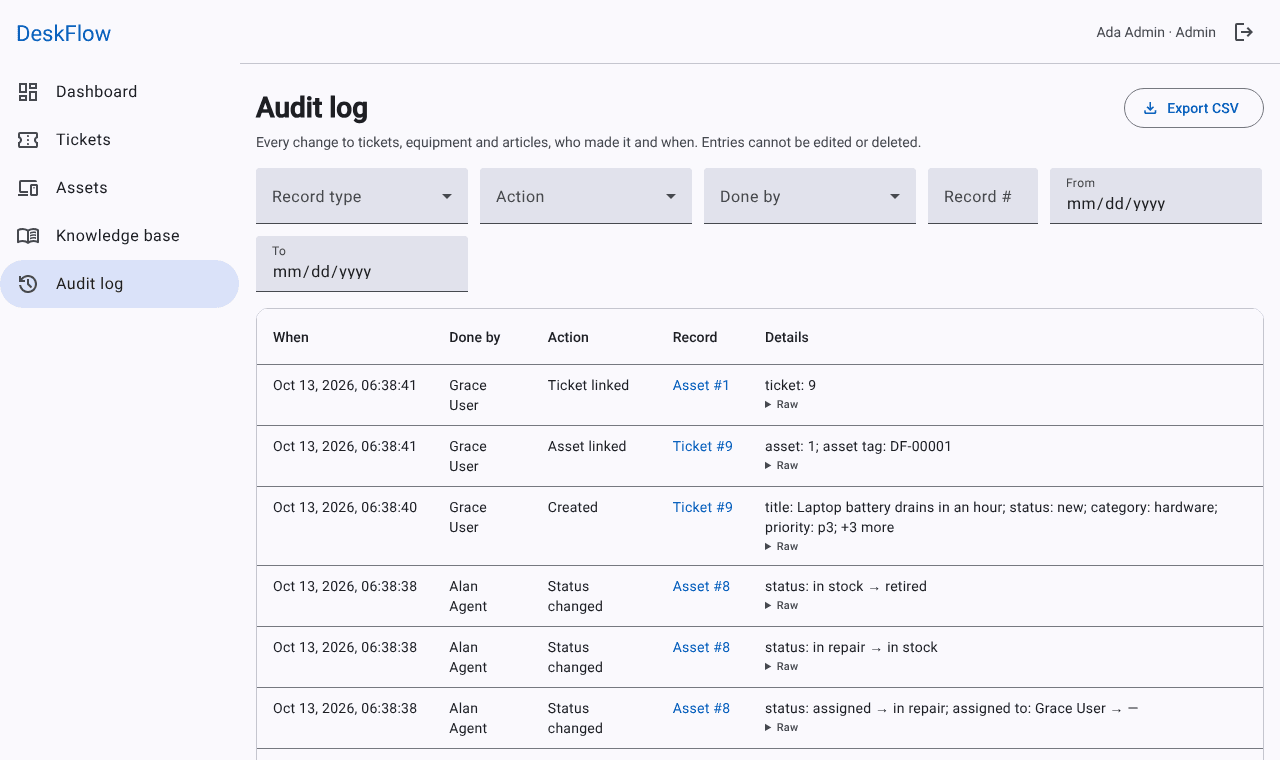The width and height of the screenshot is (1280, 760).
Task: Click the 'When' column header
Action: 291,337
